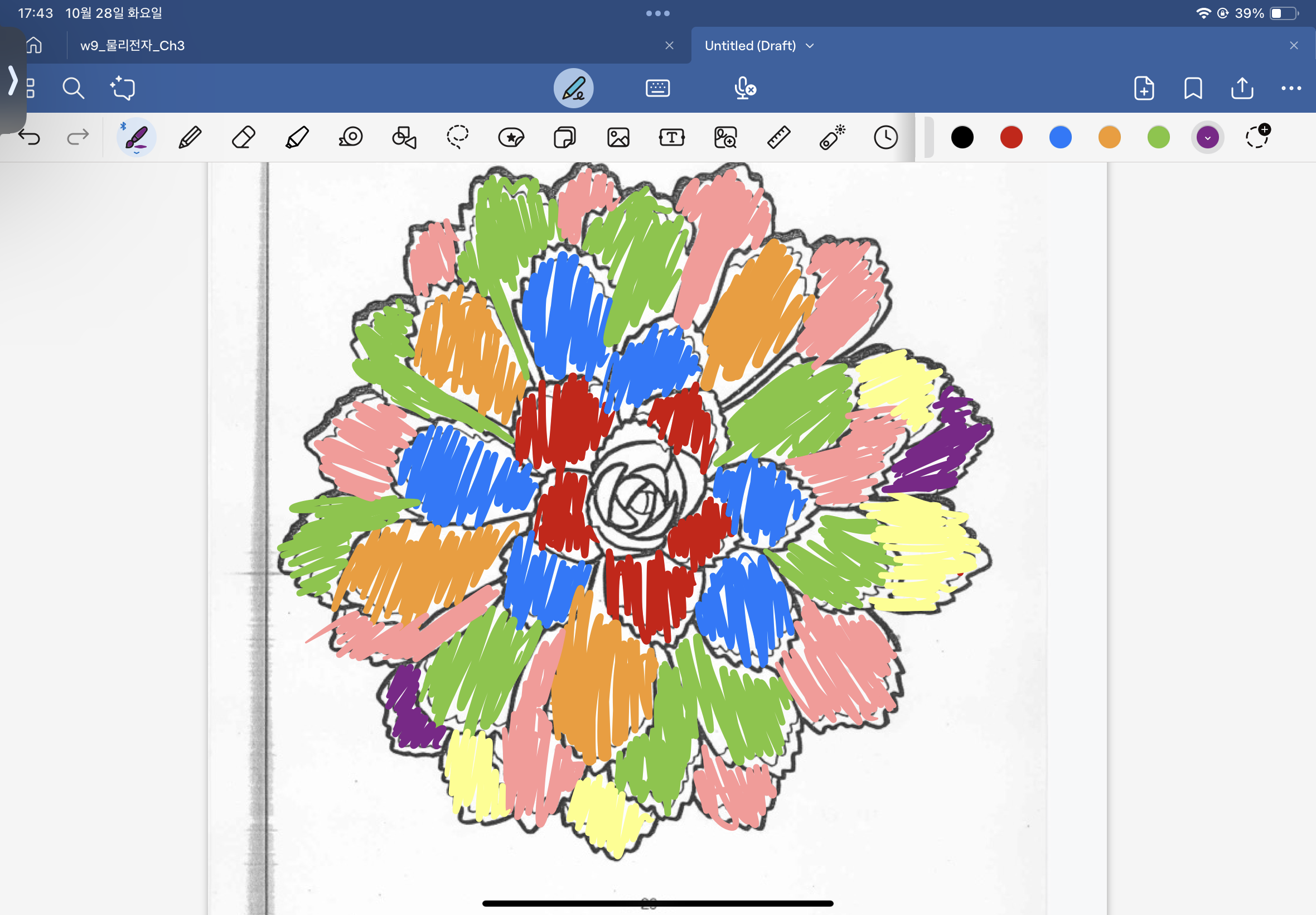This screenshot has width=1316, height=915.
Task: Activate the Laser pointer tool
Action: tap(832, 138)
